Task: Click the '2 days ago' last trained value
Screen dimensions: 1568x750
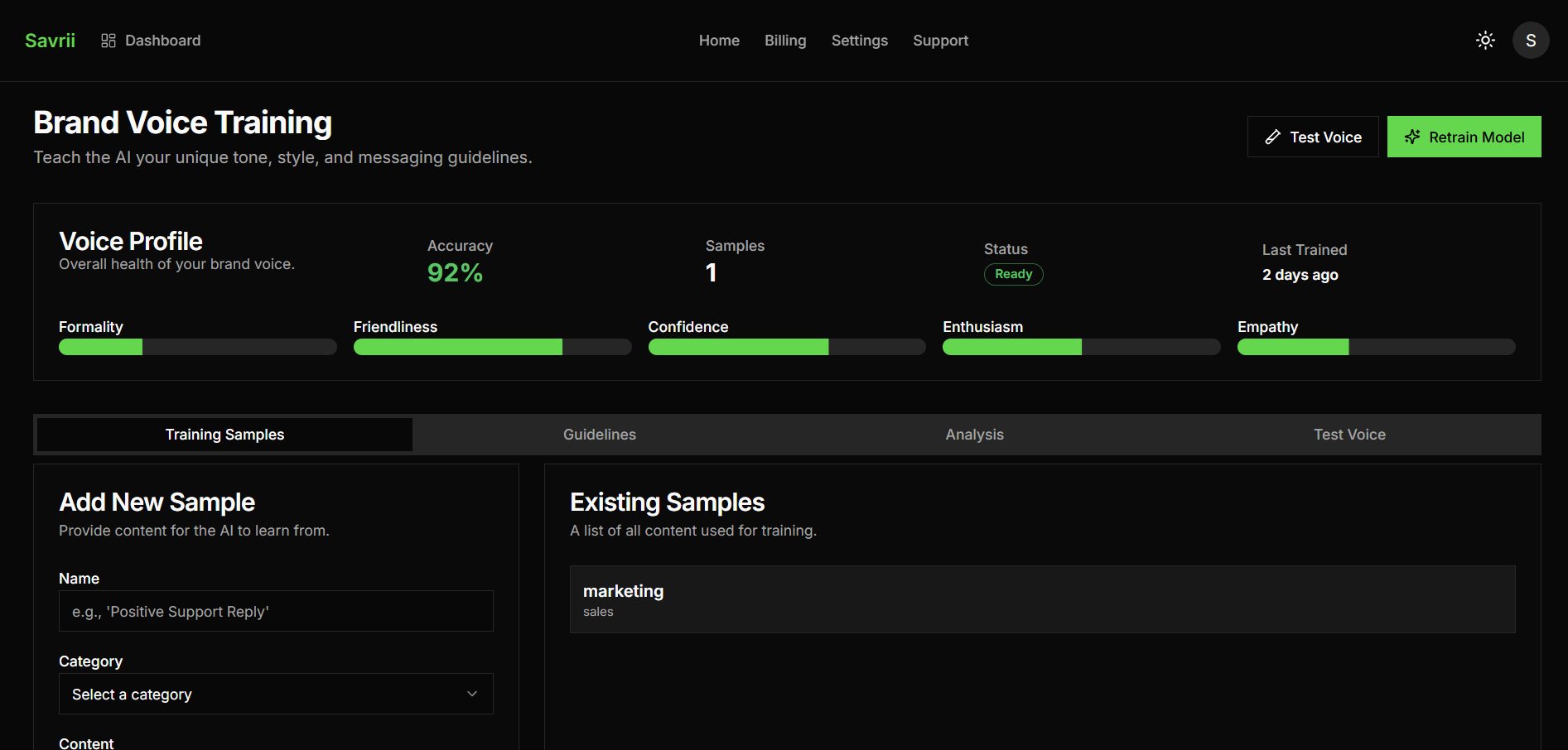Action: pyautogui.click(x=1300, y=275)
